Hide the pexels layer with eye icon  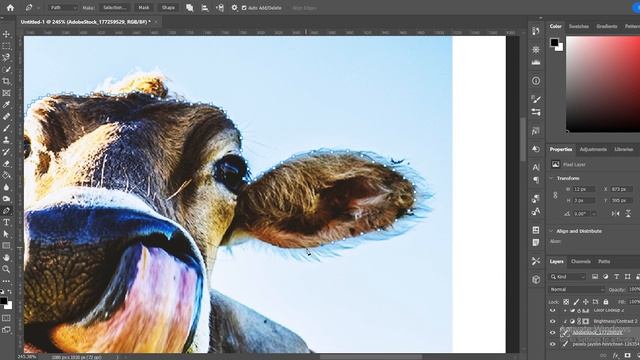click(x=553, y=344)
